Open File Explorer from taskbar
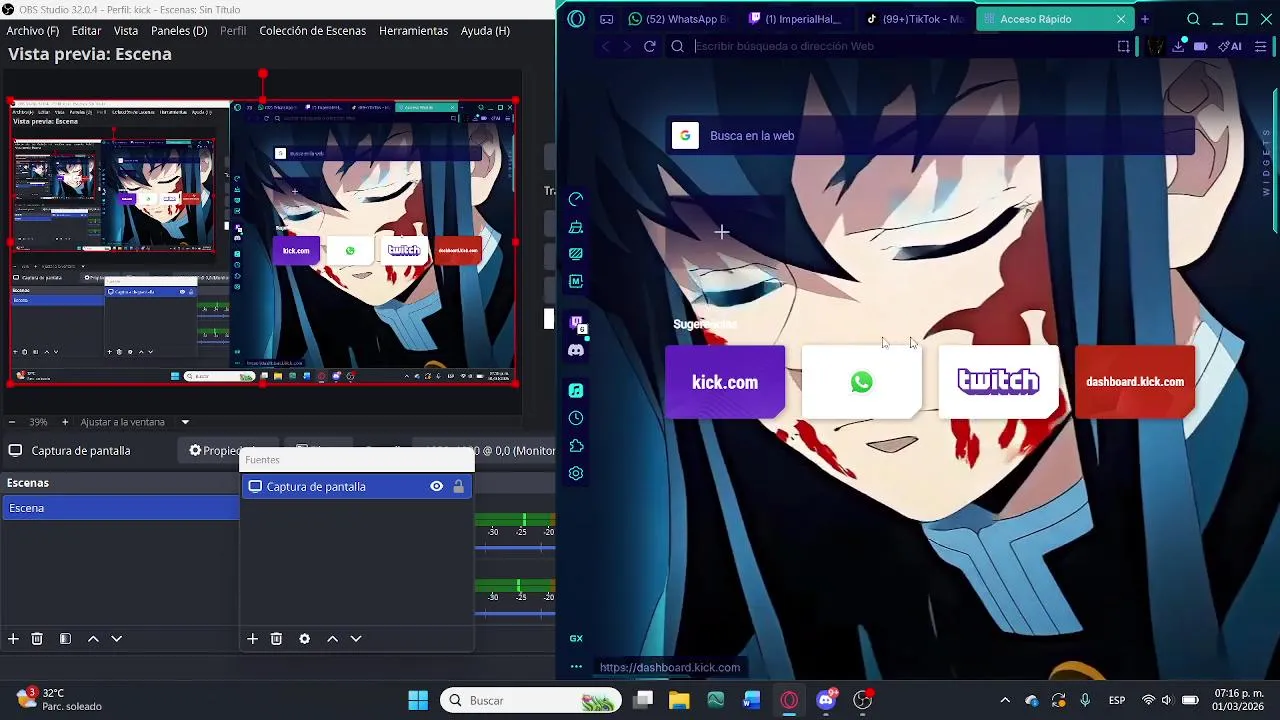 (x=679, y=700)
